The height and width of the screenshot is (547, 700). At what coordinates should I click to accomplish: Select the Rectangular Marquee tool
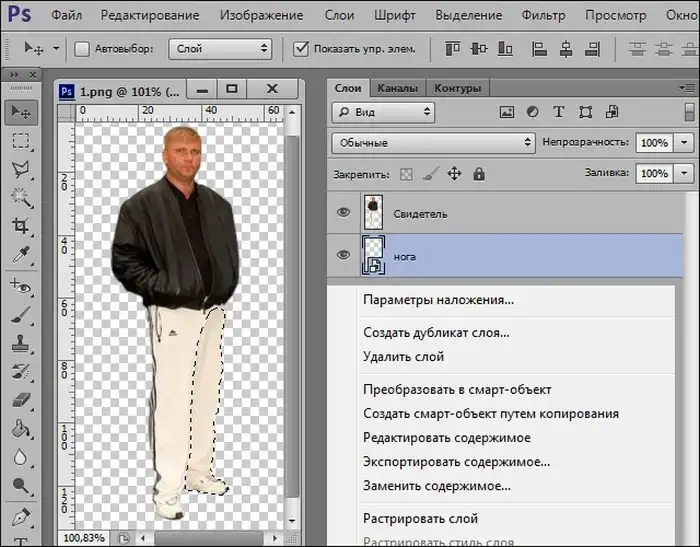pos(21,141)
